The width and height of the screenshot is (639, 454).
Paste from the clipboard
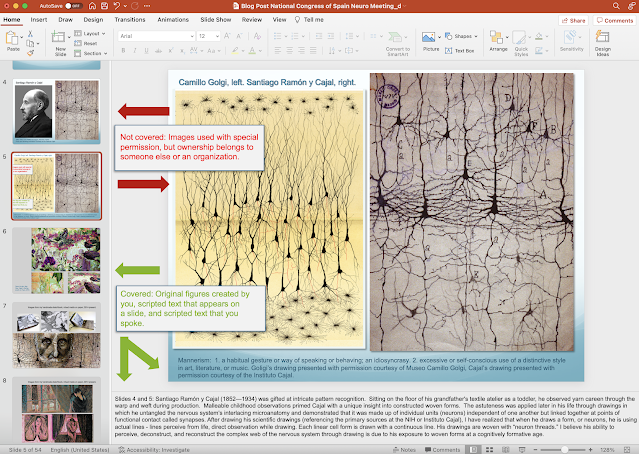pos(13,41)
